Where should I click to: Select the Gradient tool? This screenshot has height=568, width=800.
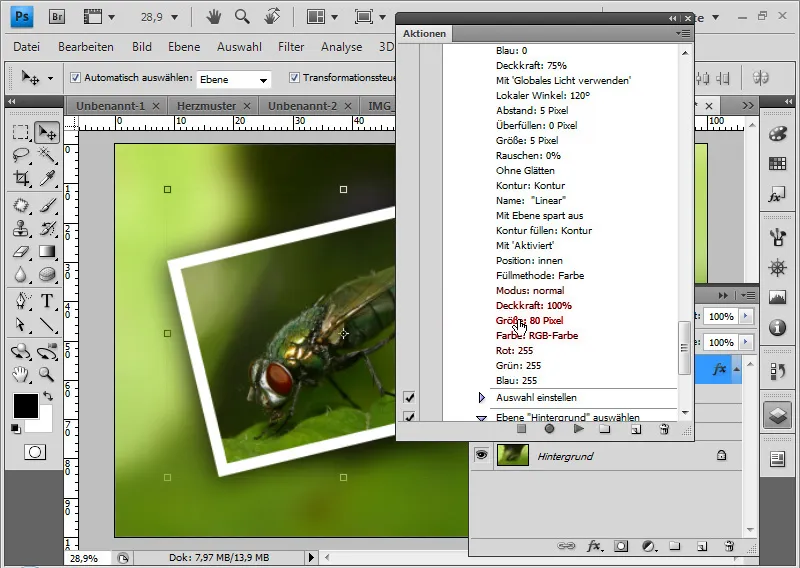point(47,252)
